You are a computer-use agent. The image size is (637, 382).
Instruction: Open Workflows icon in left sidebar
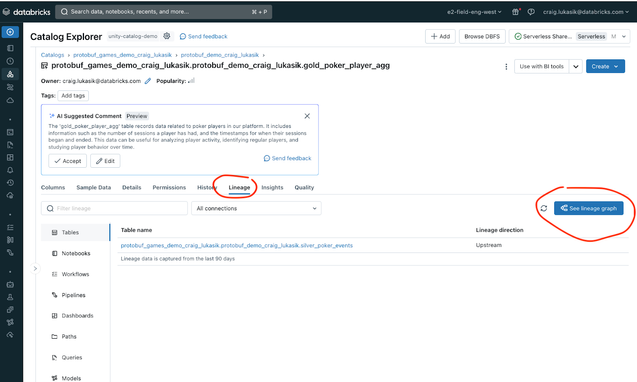coord(10,87)
